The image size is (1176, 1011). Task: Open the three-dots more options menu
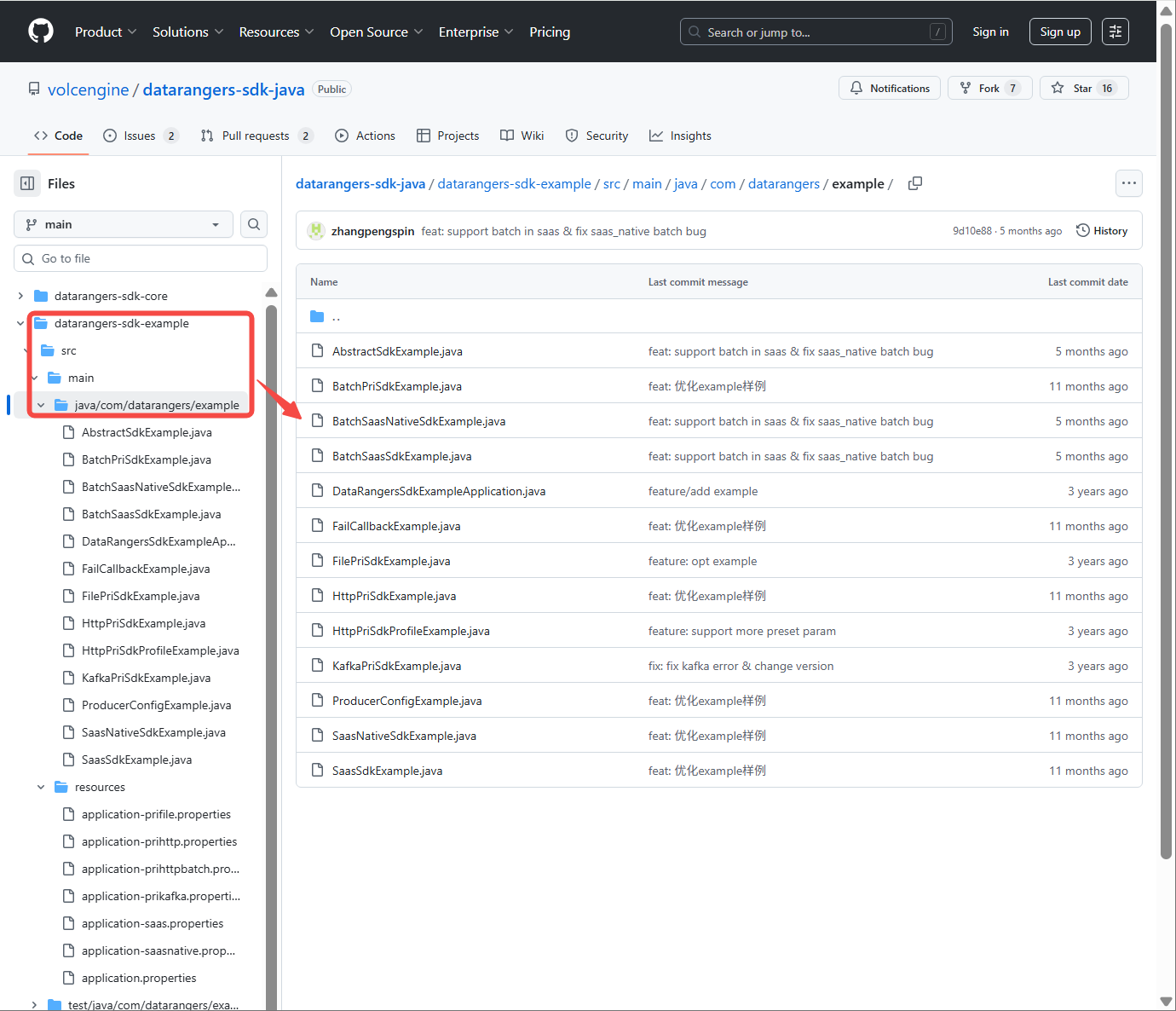tap(1129, 183)
